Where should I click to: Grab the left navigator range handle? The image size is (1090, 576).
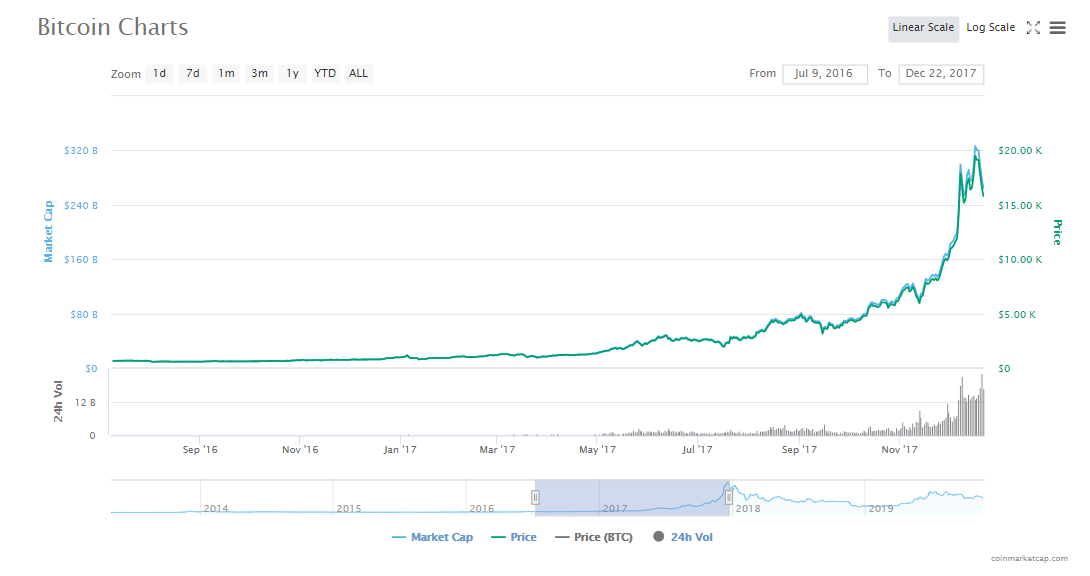(535, 497)
